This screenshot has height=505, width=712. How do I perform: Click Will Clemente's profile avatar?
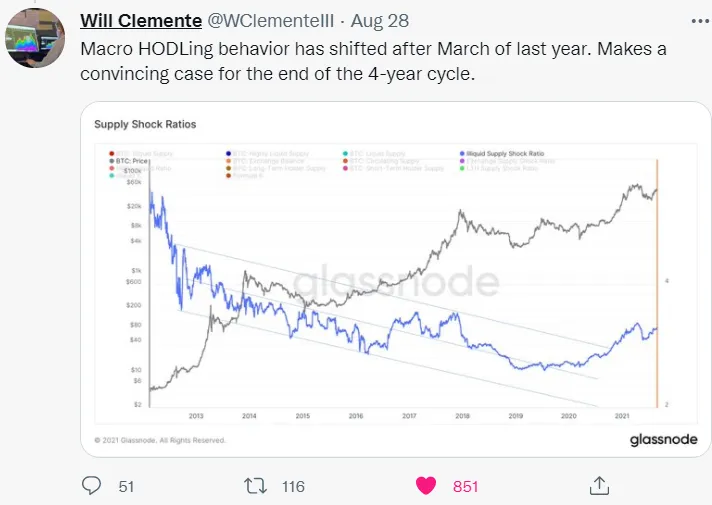[x=35, y=38]
